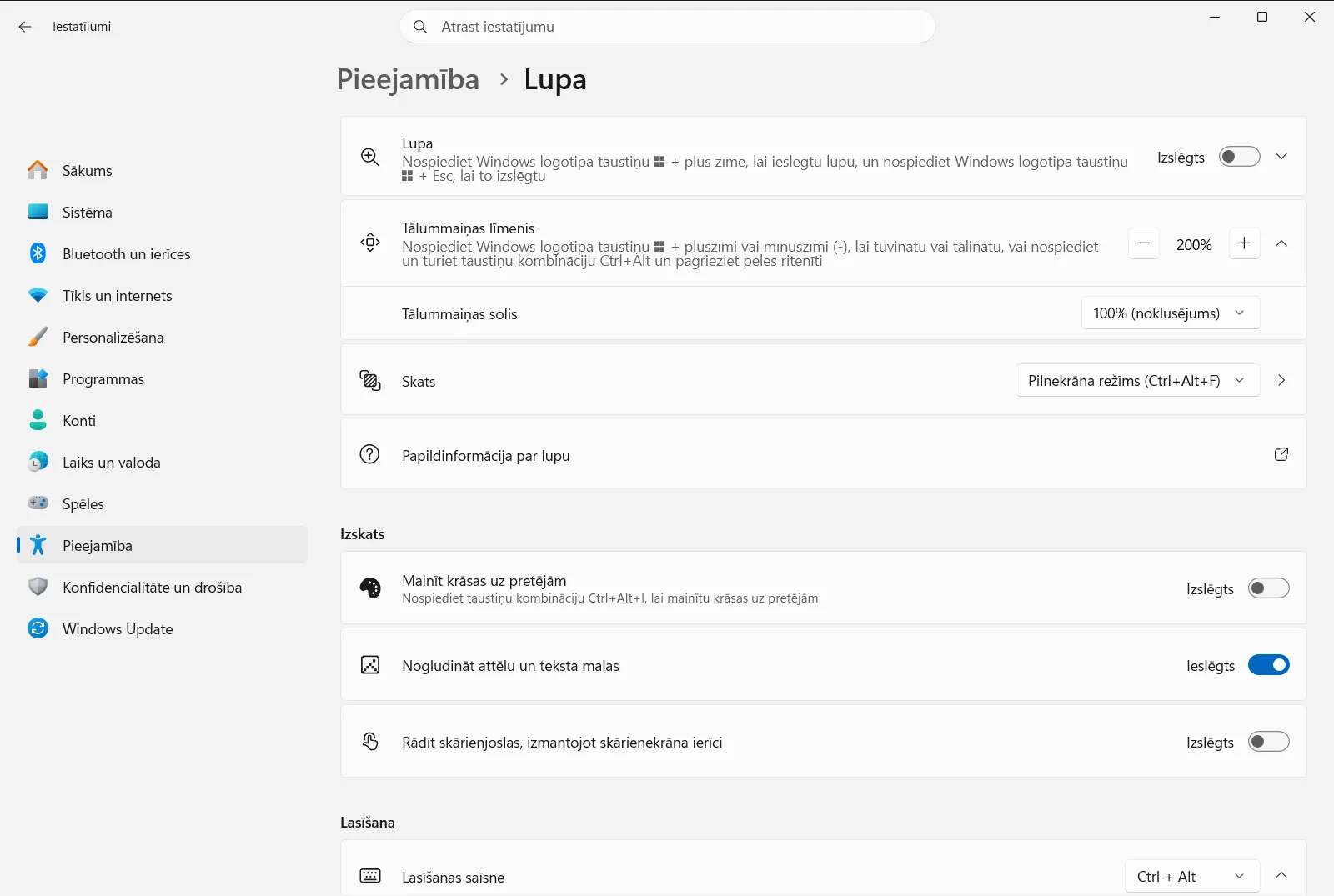Open Tālummaiņas solis 100% dropdown
This screenshot has width=1334, height=896.
(x=1171, y=313)
